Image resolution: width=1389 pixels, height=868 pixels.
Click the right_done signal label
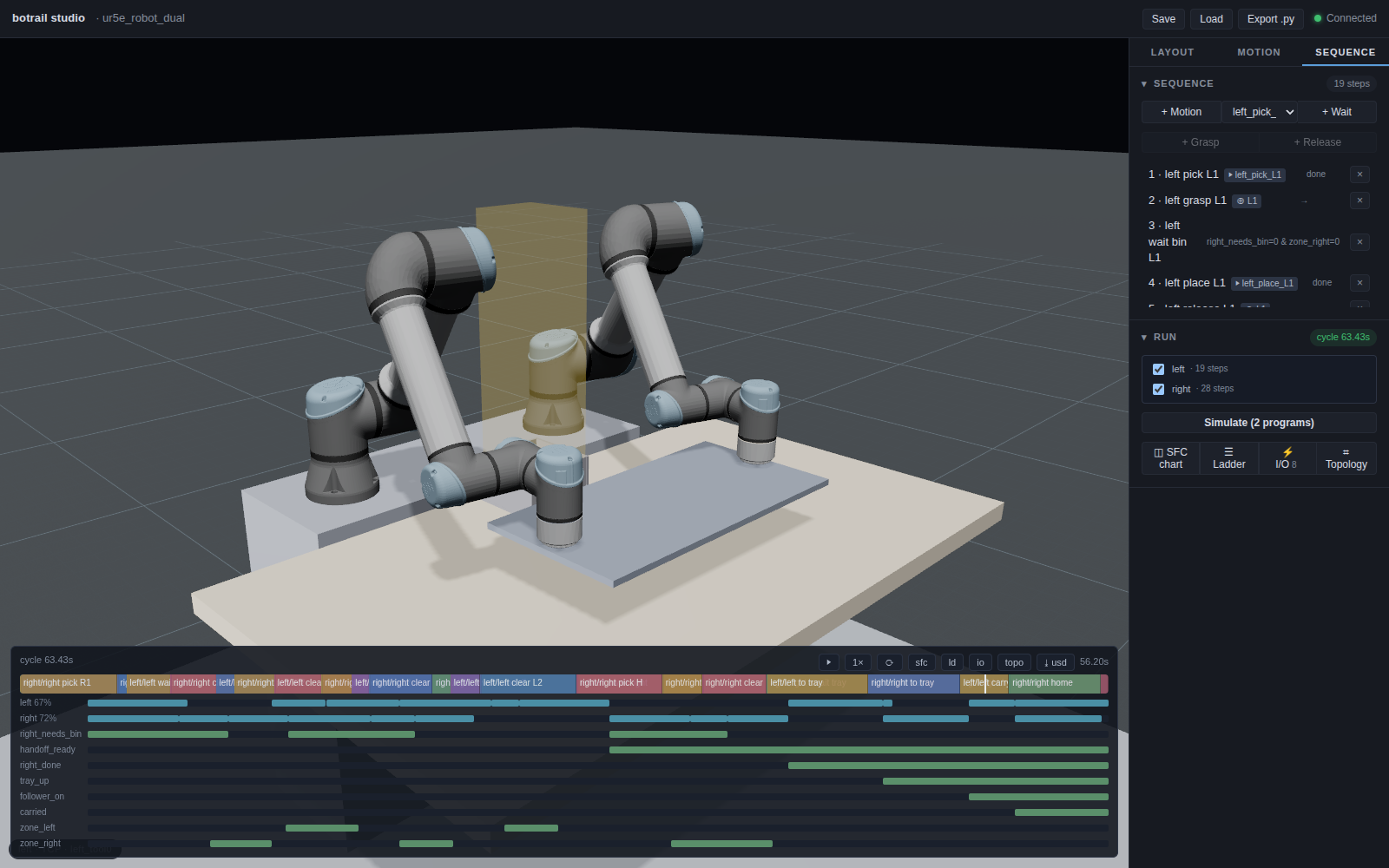40,766
